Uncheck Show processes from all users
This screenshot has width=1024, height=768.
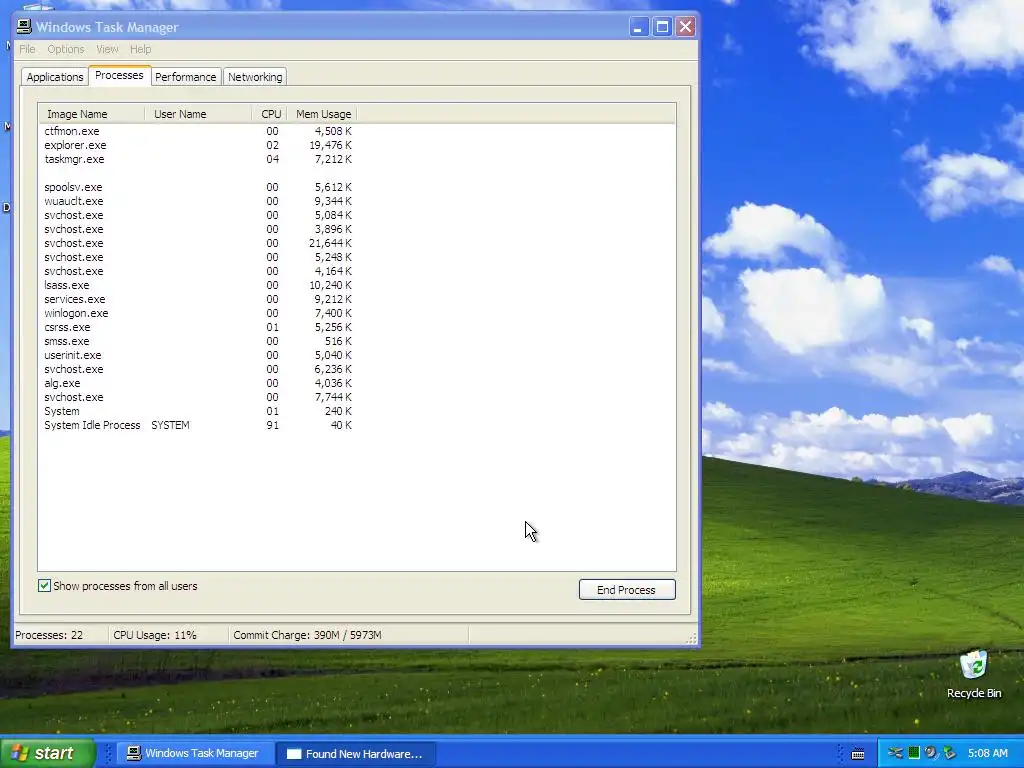[x=44, y=586]
